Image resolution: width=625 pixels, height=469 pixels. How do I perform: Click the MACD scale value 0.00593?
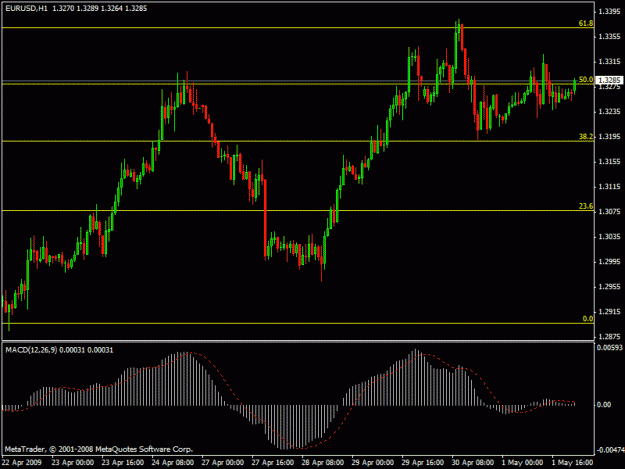609,348
